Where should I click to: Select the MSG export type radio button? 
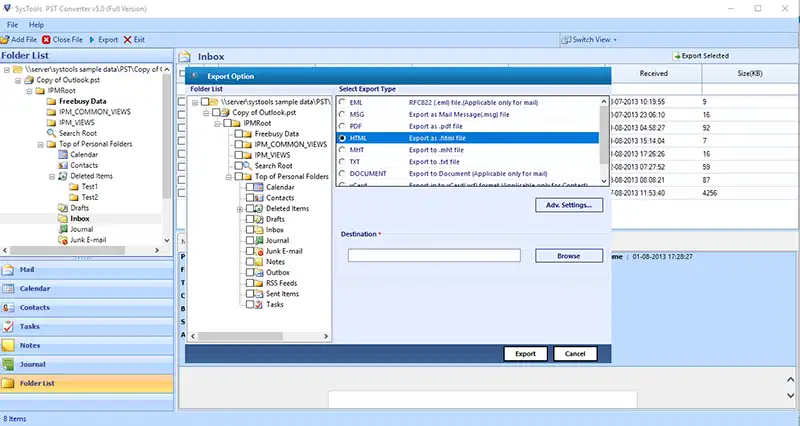tap(342, 114)
